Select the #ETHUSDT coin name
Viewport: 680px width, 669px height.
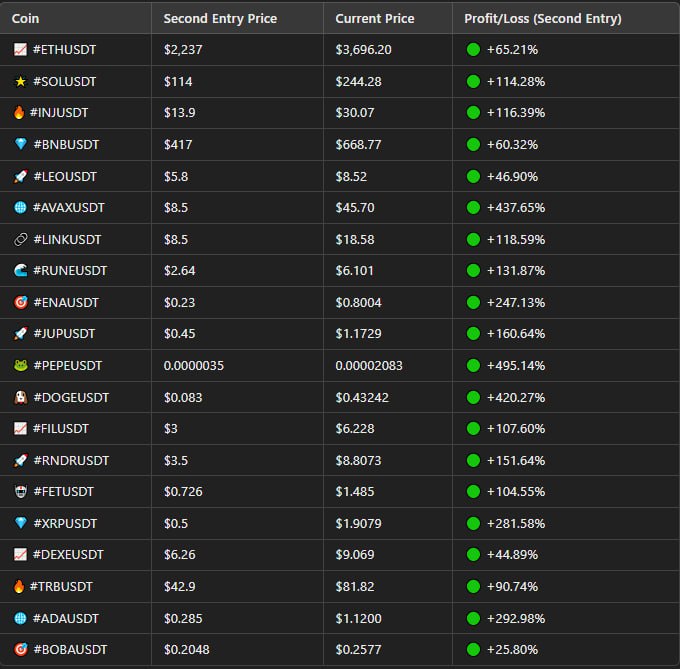(x=64, y=49)
